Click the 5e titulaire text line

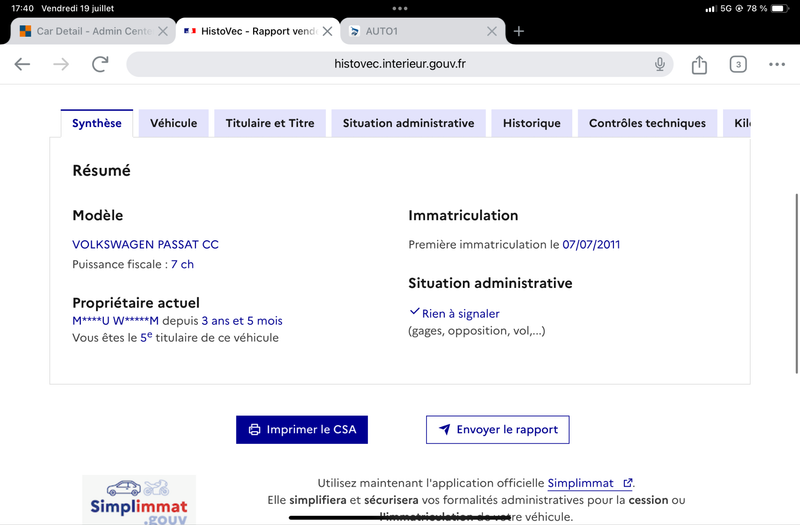coord(176,337)
